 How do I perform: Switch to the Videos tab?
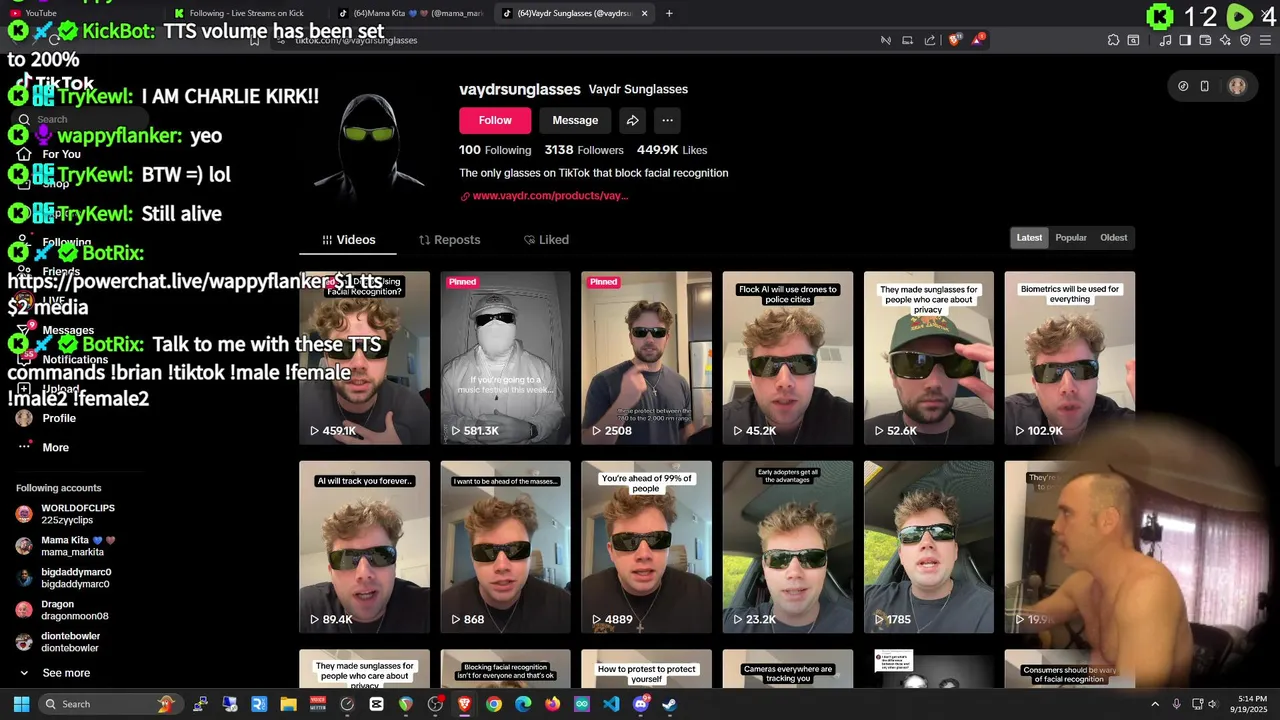click(x=348, y=240)
